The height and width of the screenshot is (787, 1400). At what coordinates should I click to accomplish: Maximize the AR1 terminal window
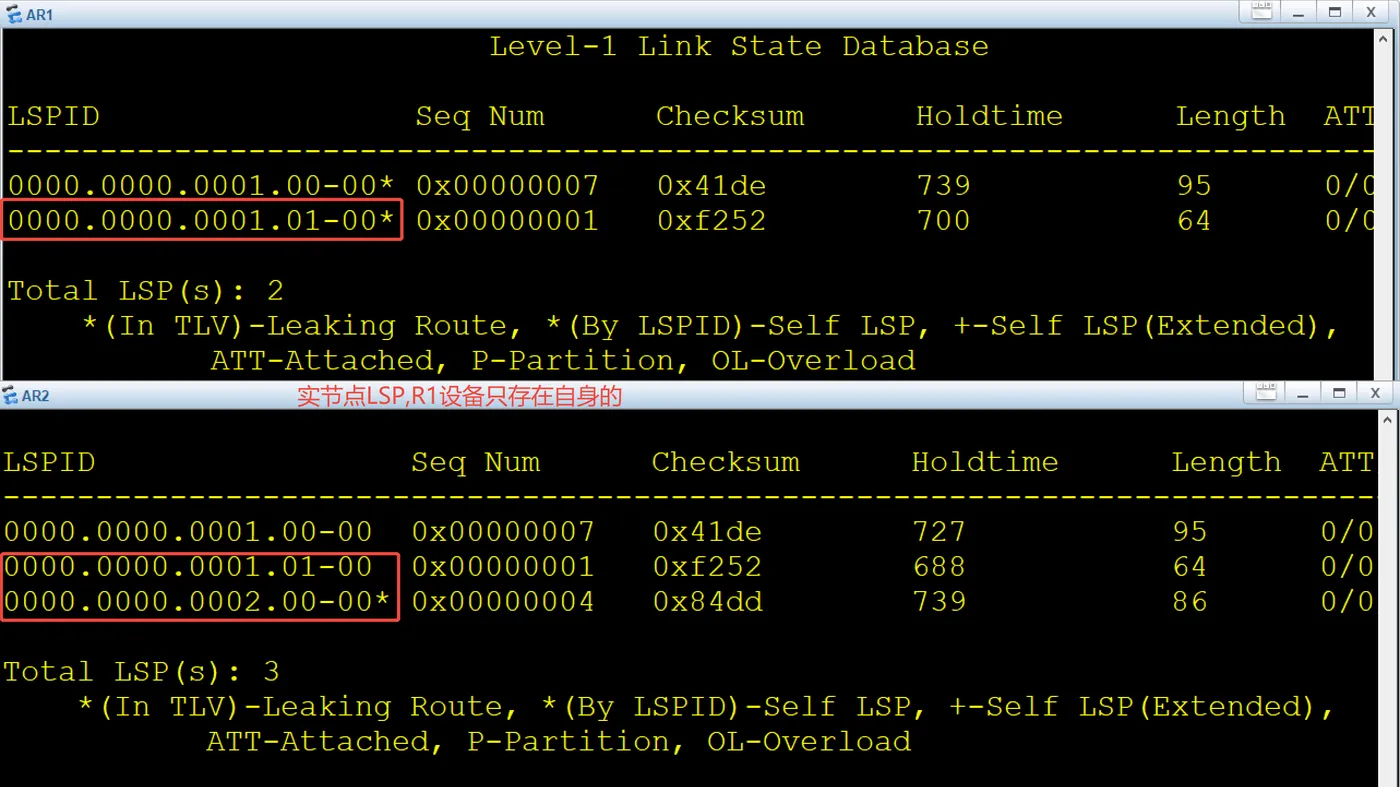coord(1335,12)
